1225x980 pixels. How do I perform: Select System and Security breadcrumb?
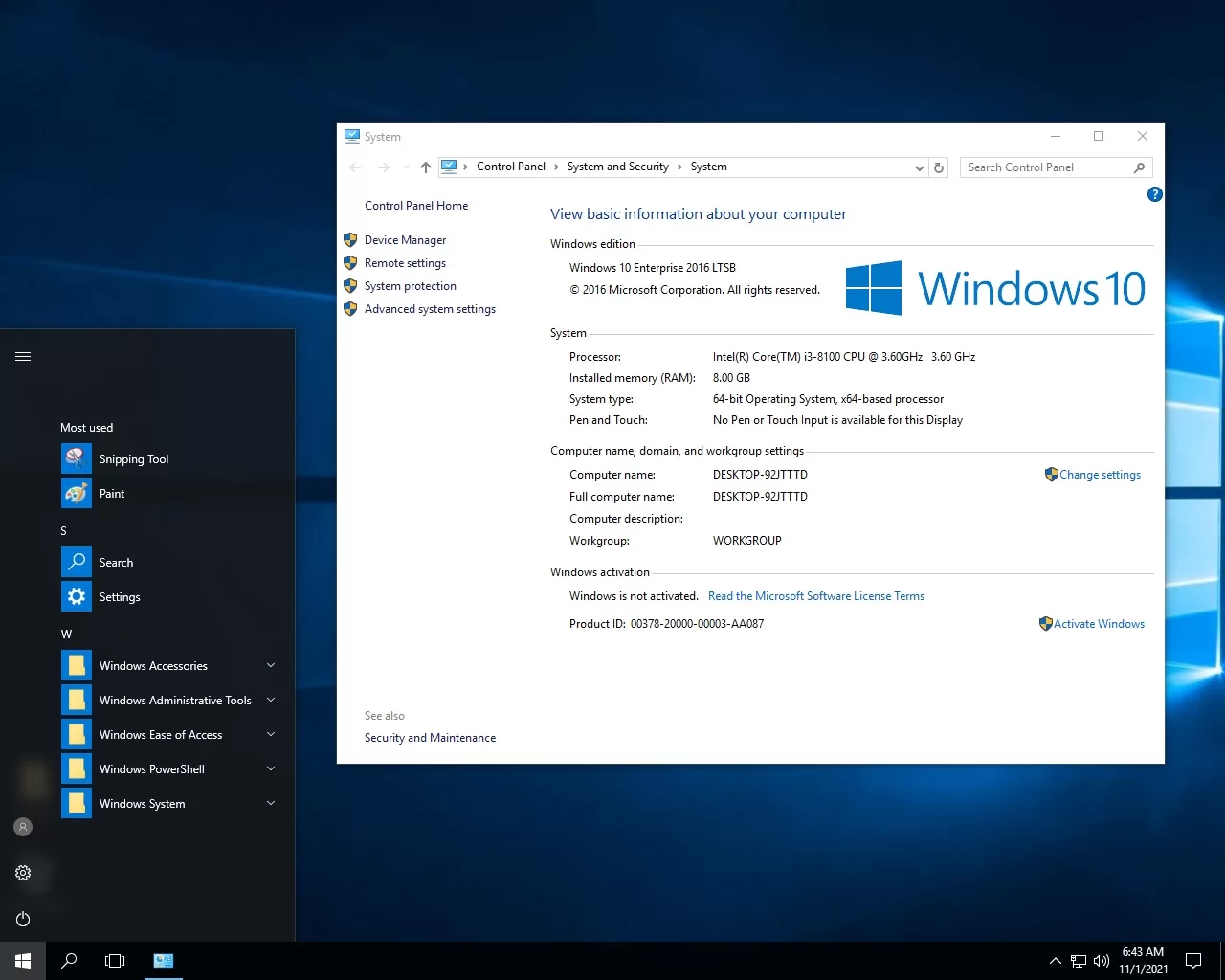pos(617,167)
